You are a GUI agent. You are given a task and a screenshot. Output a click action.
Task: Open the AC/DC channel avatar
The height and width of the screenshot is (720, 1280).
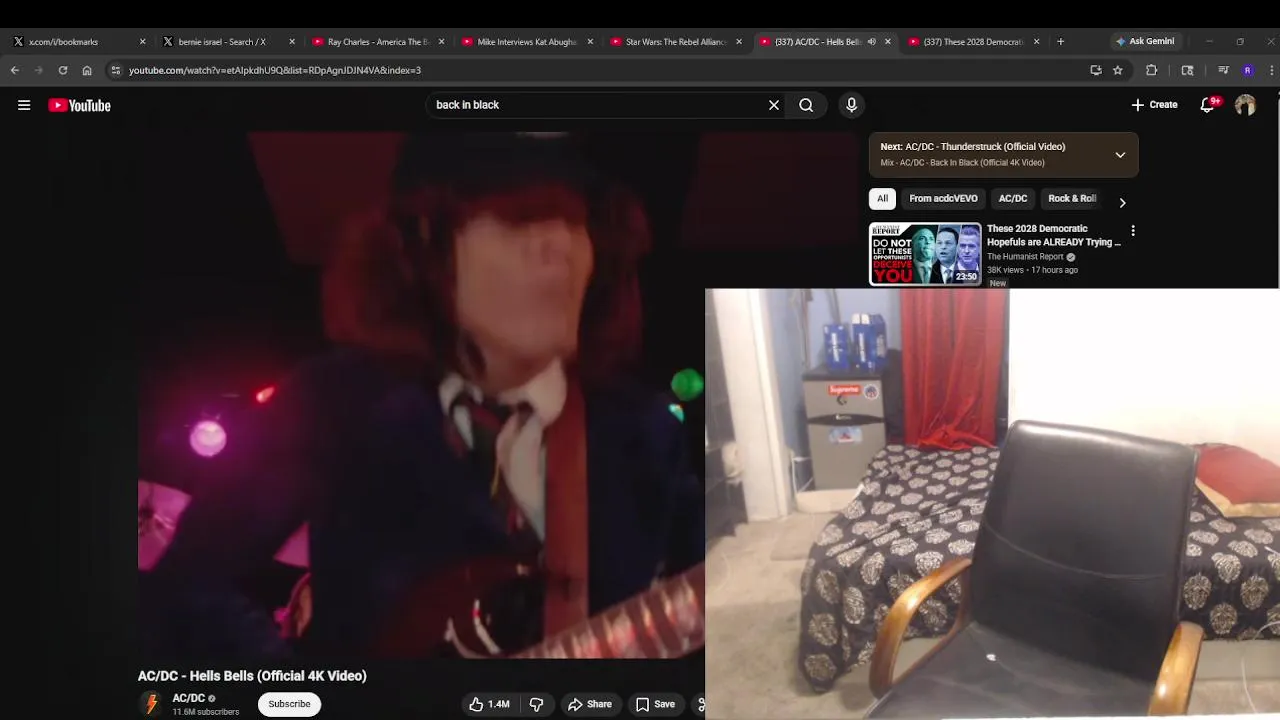pyautogui.click(x=151, y=704)
